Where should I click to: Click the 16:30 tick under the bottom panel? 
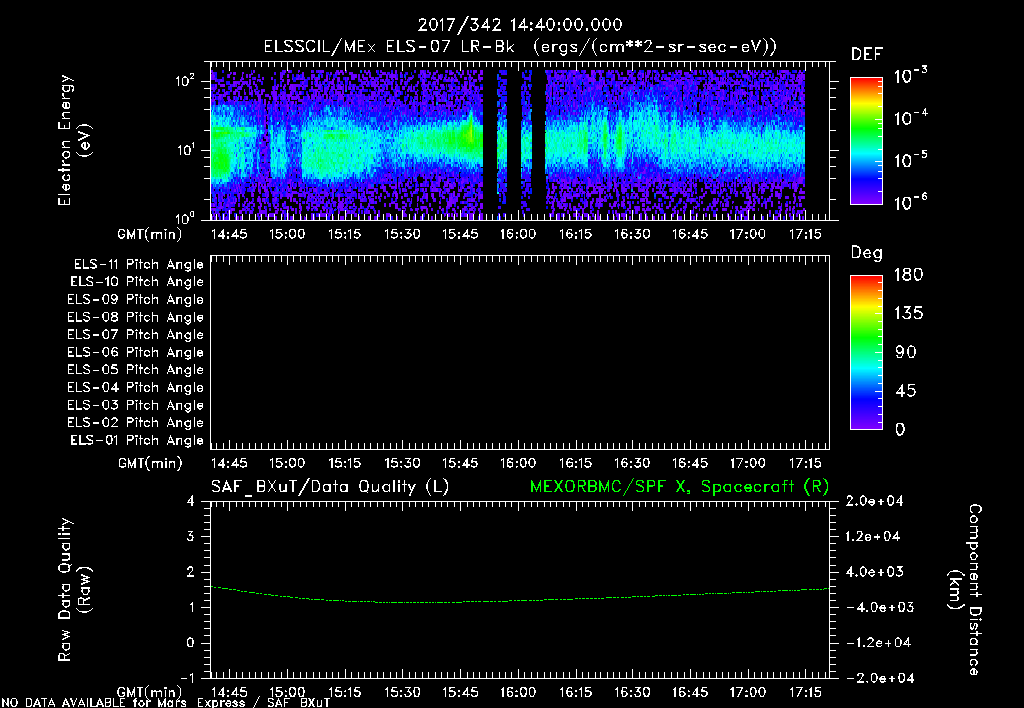tap(632, 692)
